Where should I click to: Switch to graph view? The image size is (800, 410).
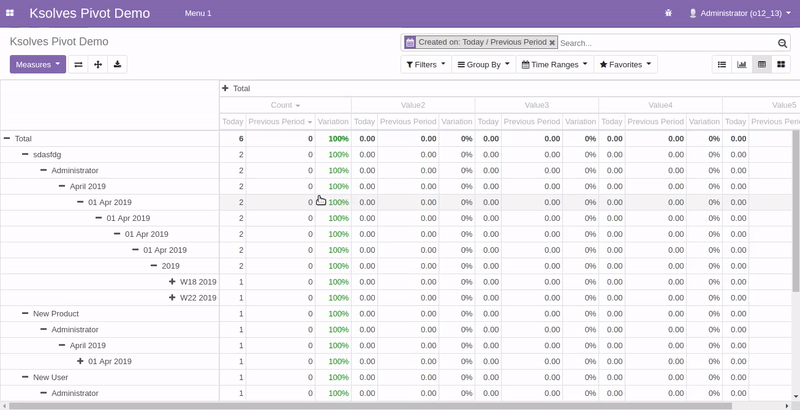[741, 64]
